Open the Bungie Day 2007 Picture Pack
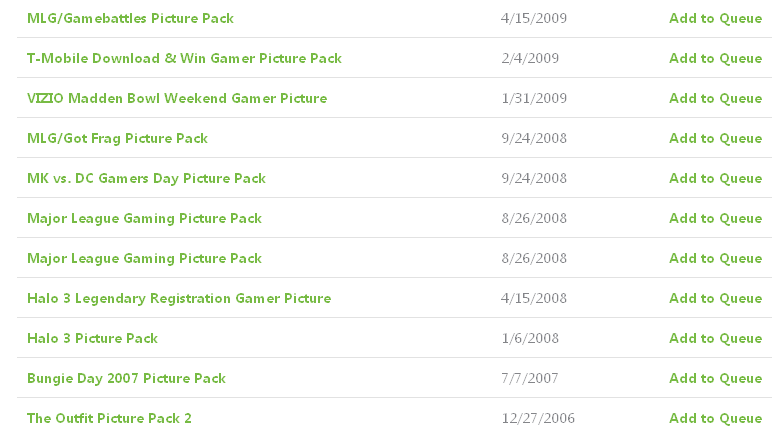The width and height of the screenshot is (778, 432). tap(126, 378)
